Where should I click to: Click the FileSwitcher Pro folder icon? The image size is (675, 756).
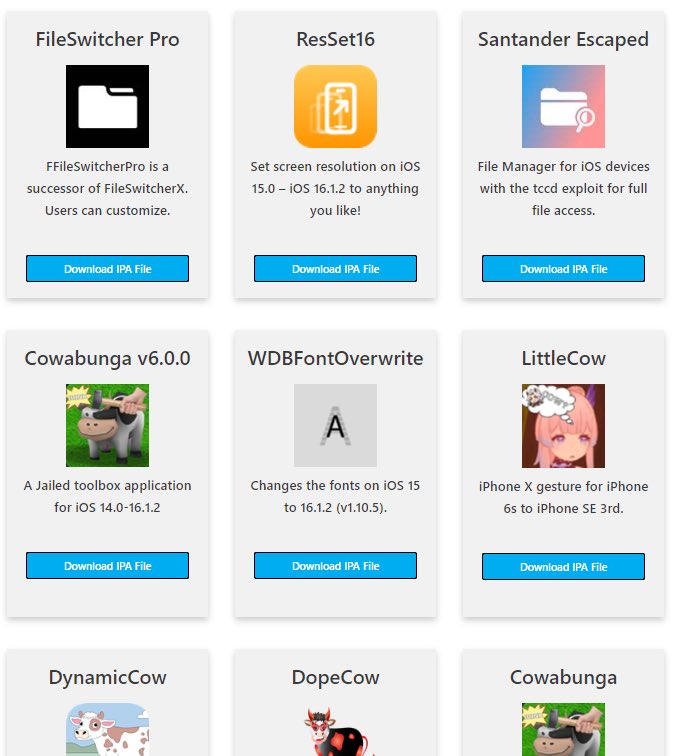click(108, 107)
